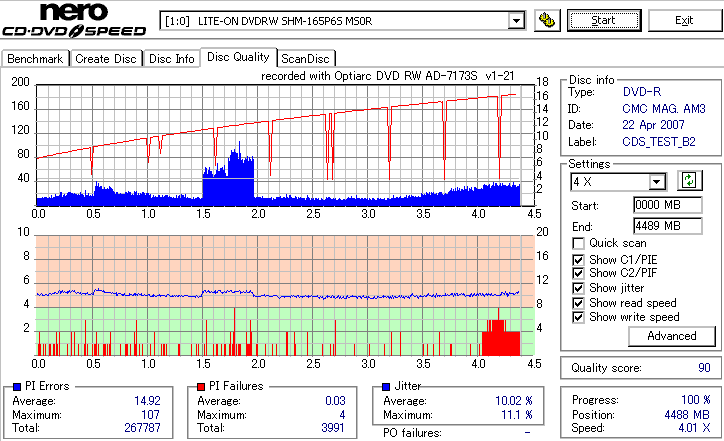Toggle the Show read speed checkbox
724x441 pixels.
(578, 303)
